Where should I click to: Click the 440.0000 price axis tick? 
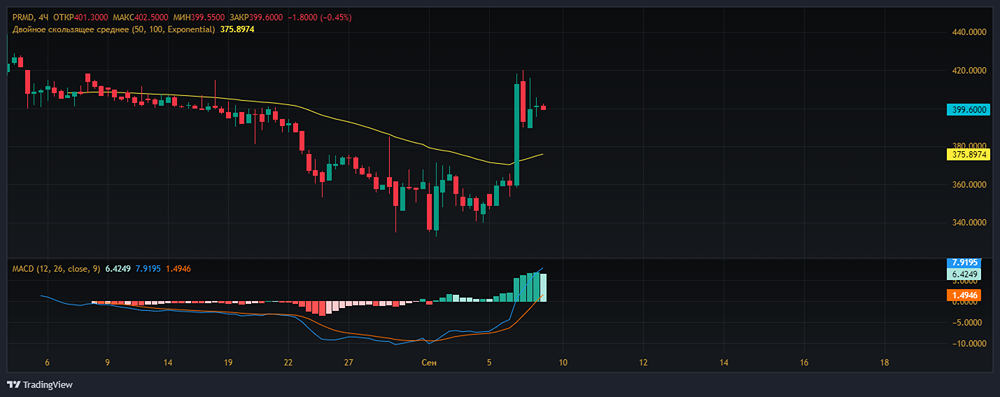tap(968, 32)
